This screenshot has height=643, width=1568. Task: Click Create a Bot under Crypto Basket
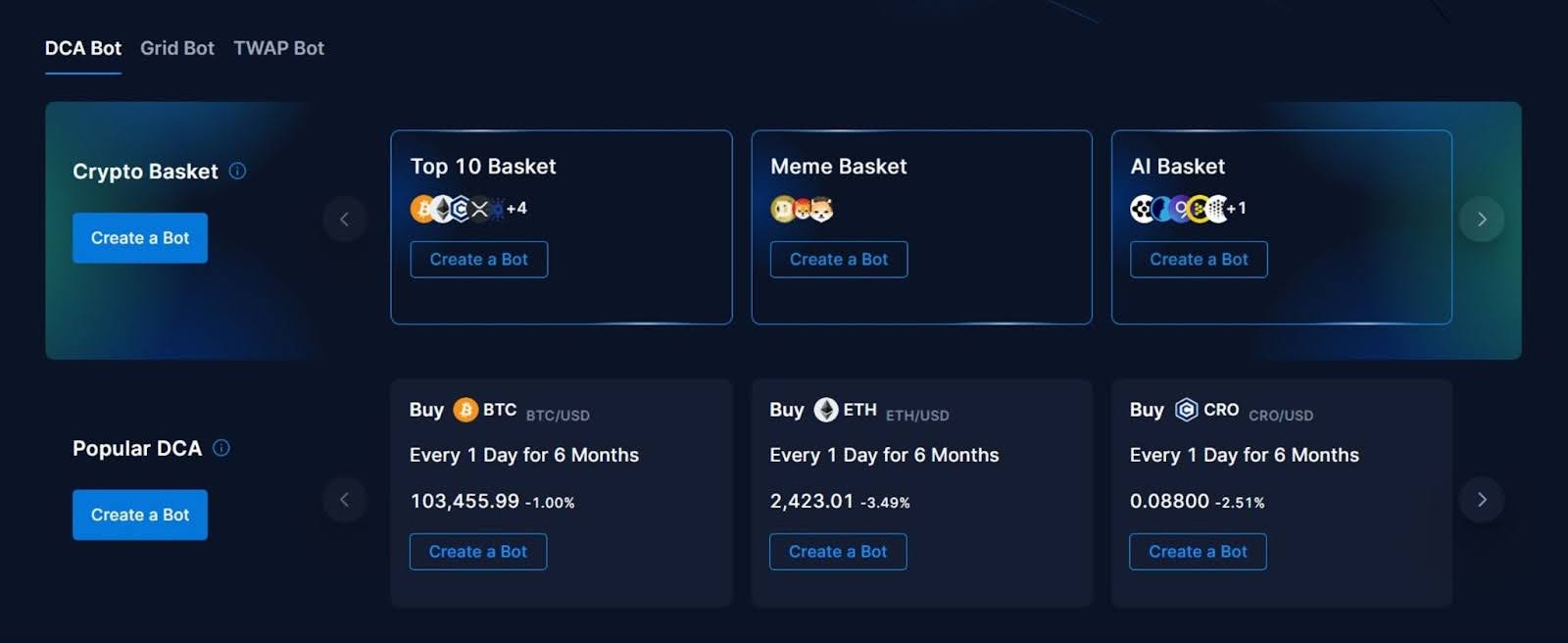(139, 237)
